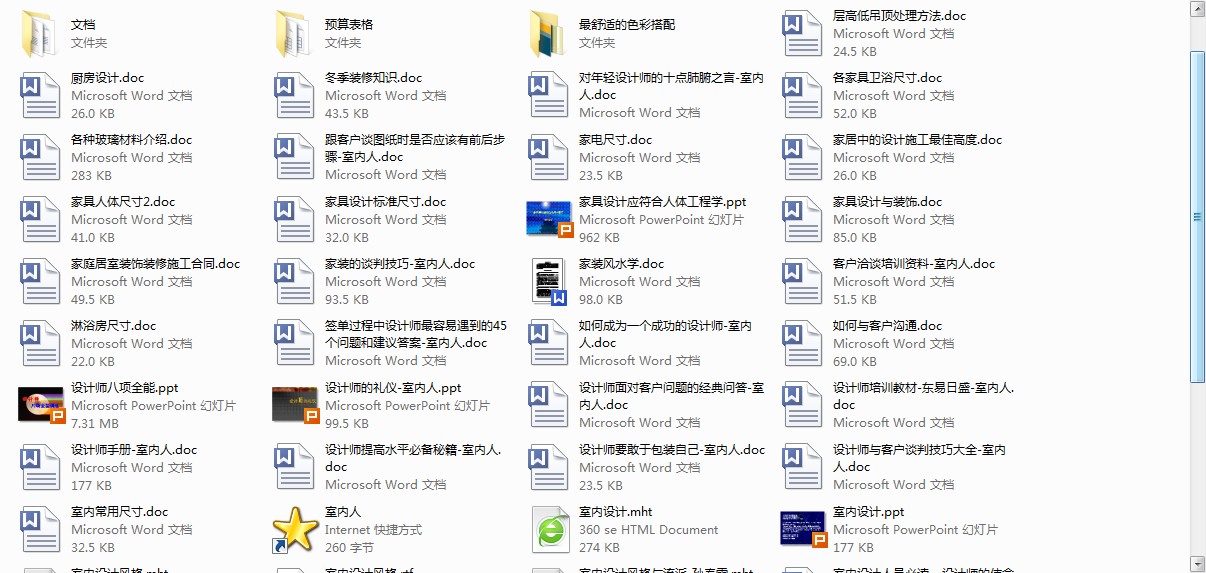Click the file name 家庭居室装饰装修施工合同.doc

[155, 264]
